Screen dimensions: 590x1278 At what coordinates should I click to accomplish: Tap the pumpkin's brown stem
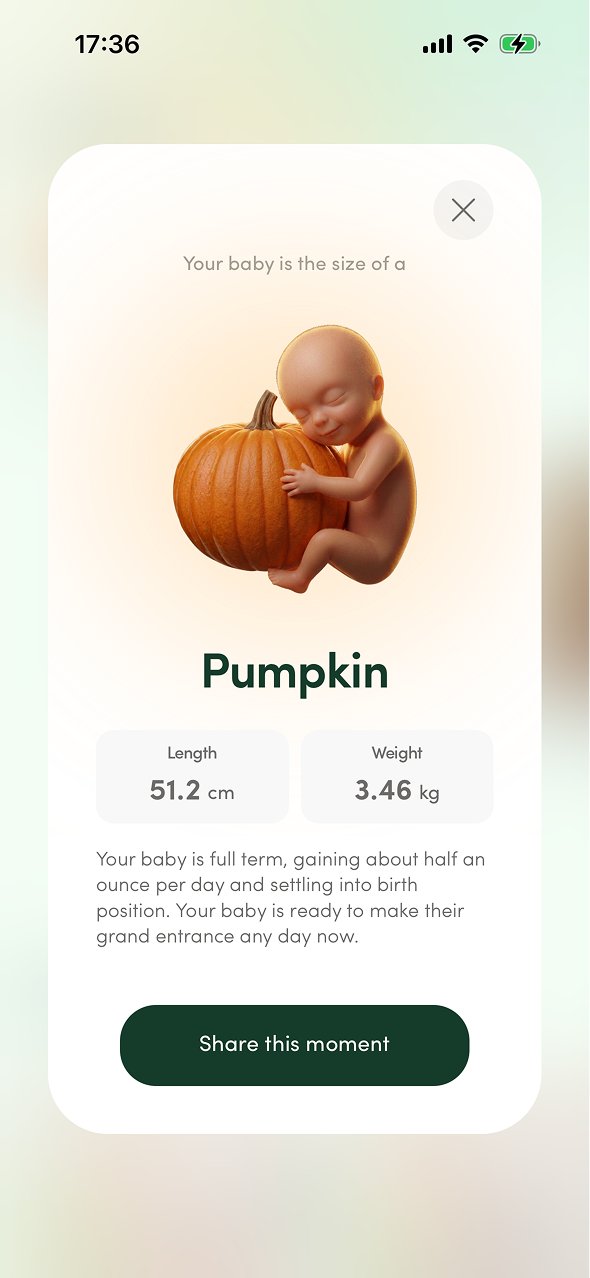(x=264, y=410)
